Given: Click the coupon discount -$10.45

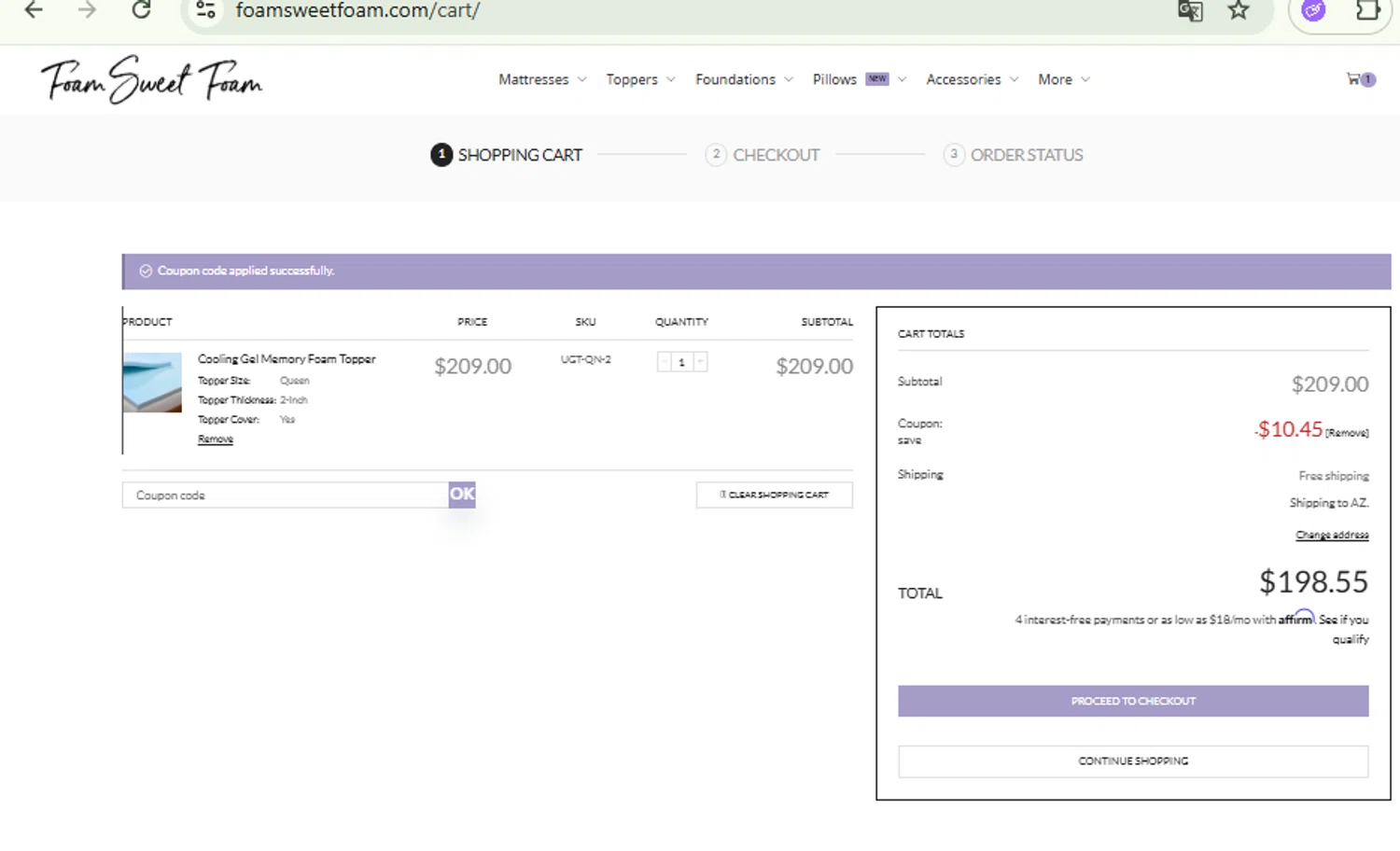Looking at the screenshot, I should 1289,429.
